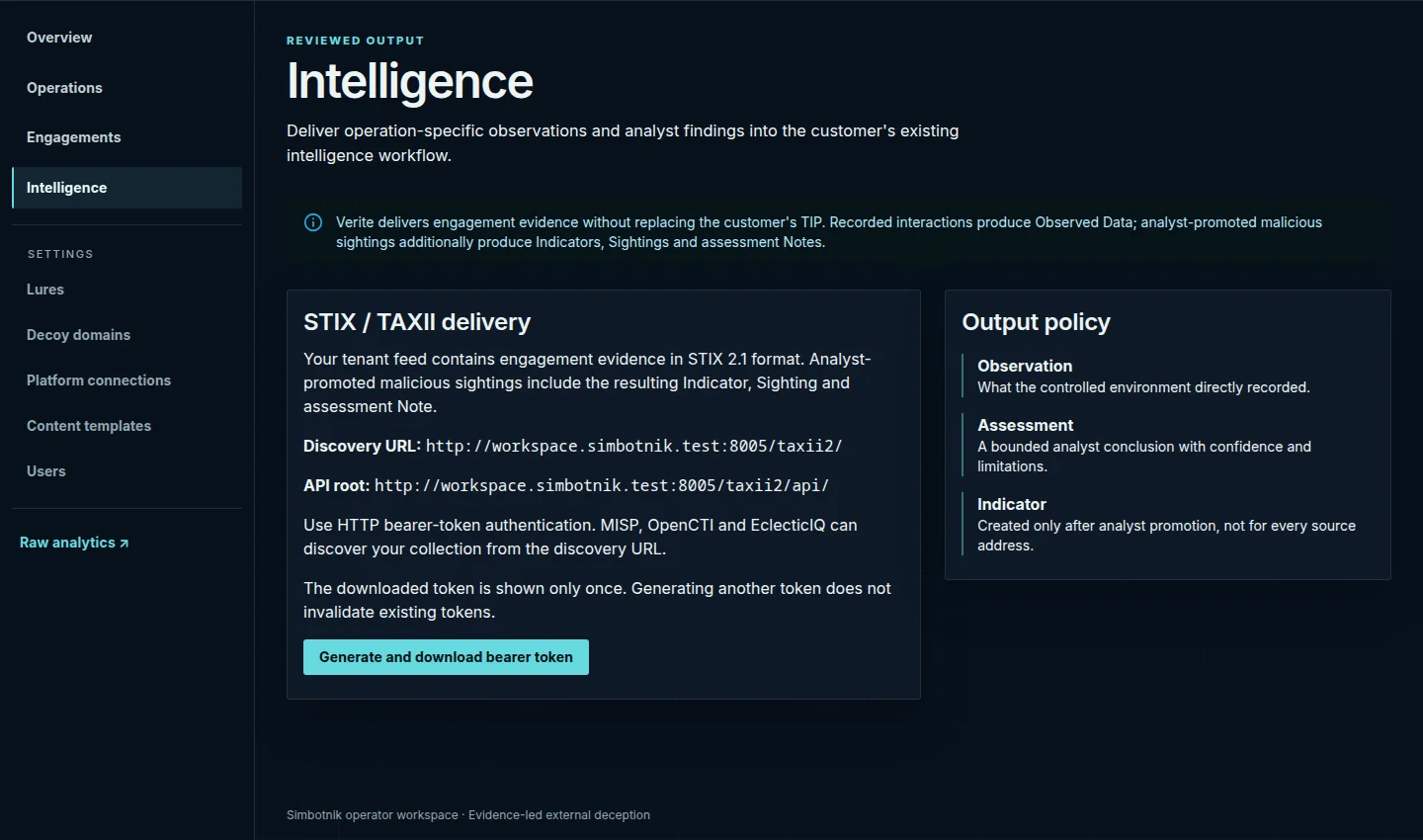1423x840 pixels.
Task: Generate and download bearer token
Action: [446, 657]
